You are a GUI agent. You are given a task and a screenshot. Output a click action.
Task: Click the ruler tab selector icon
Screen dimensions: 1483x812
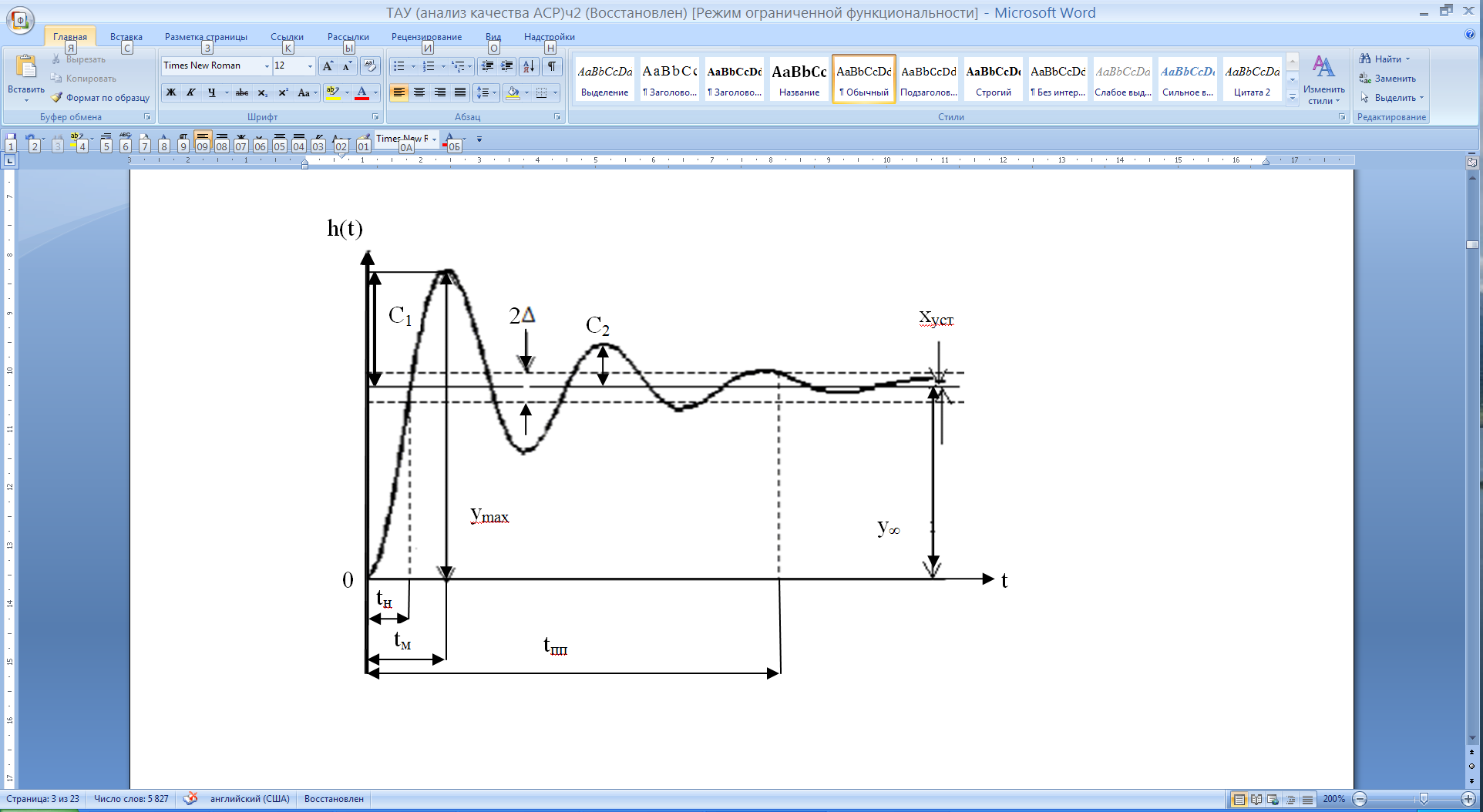[x=10, y=160]
